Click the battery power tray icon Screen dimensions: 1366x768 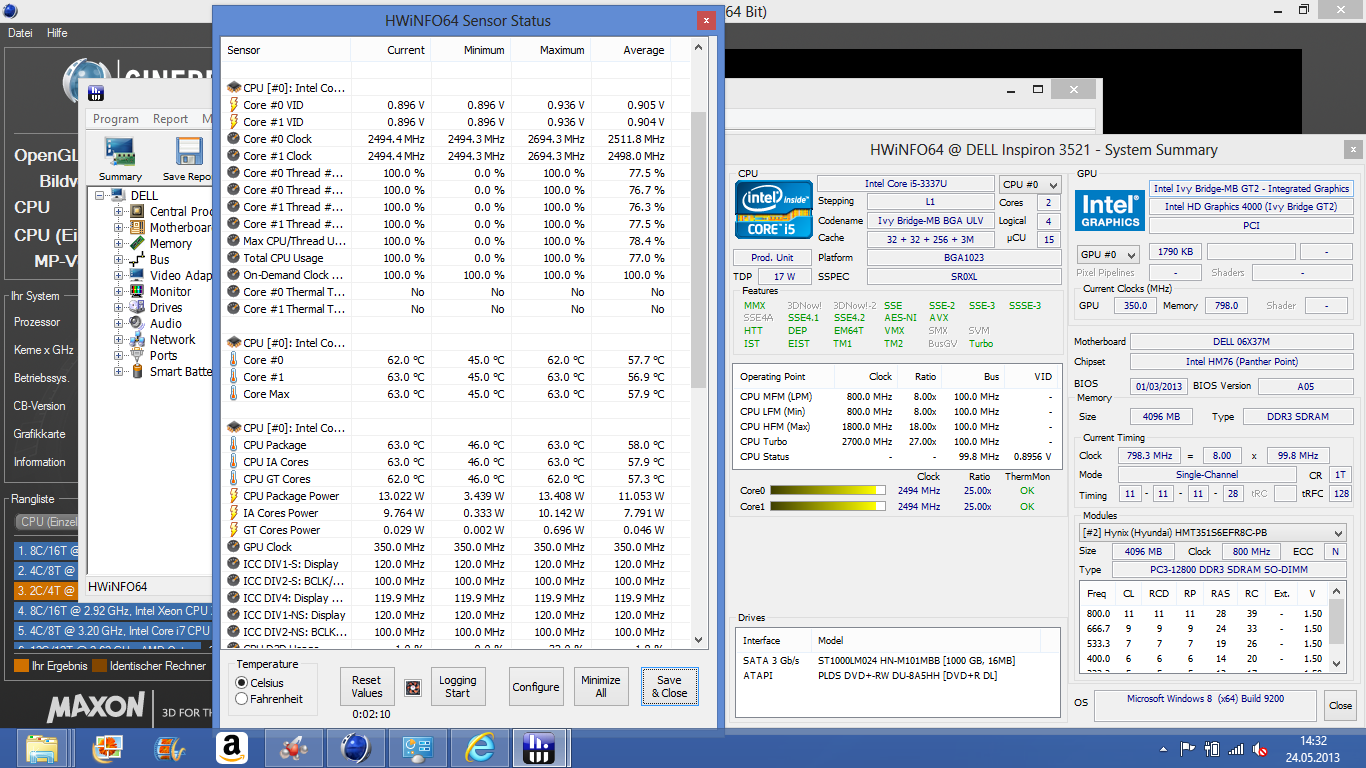[1212, 748]
